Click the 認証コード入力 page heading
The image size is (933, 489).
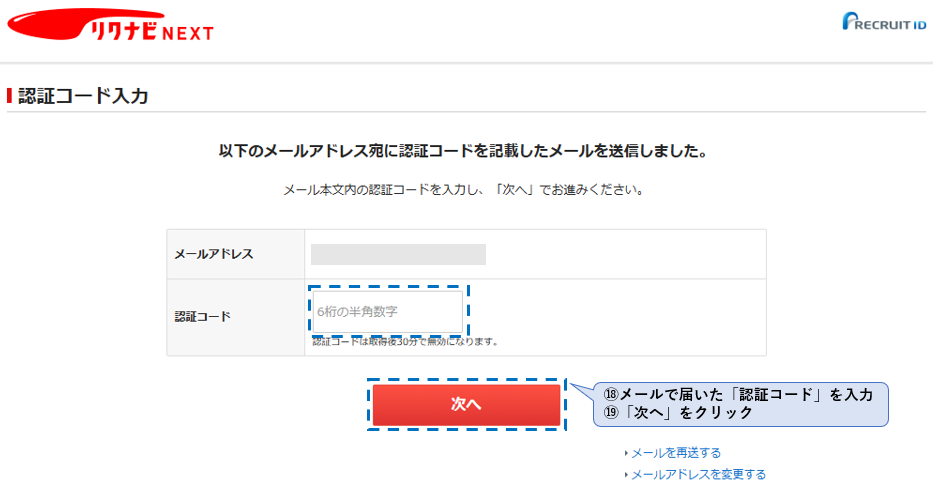(83, 96)
